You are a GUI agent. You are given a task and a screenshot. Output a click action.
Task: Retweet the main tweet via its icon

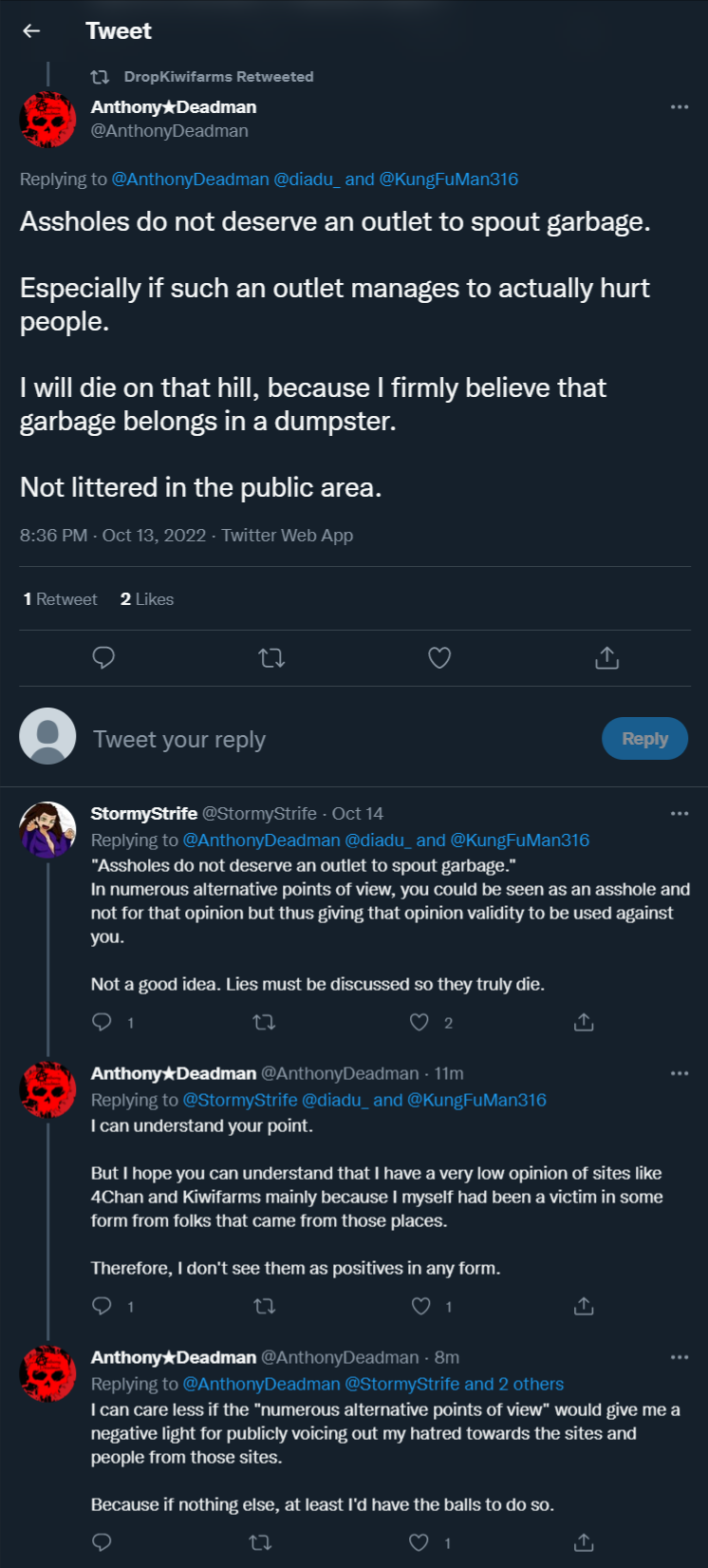(x=271, y=657)
